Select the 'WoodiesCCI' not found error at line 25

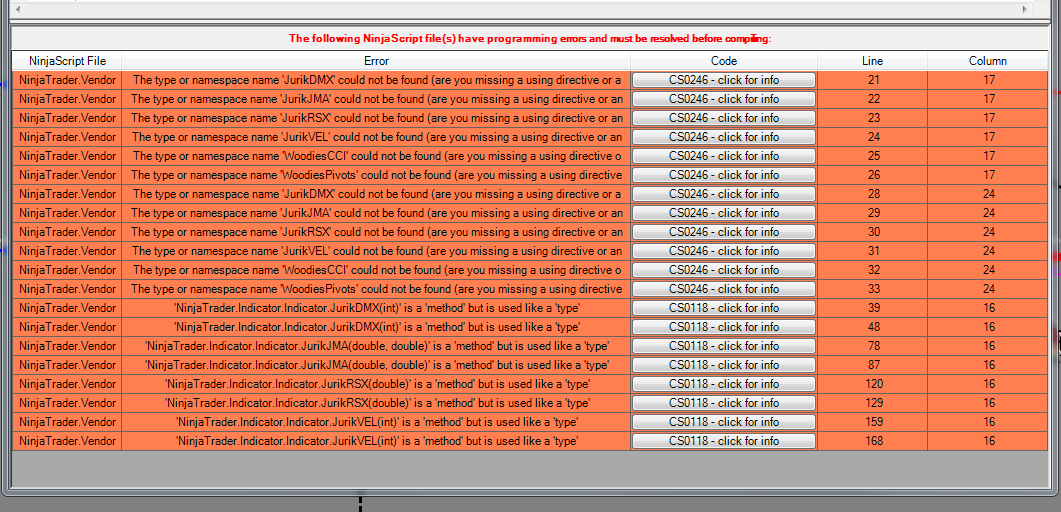tap(376, 156)
